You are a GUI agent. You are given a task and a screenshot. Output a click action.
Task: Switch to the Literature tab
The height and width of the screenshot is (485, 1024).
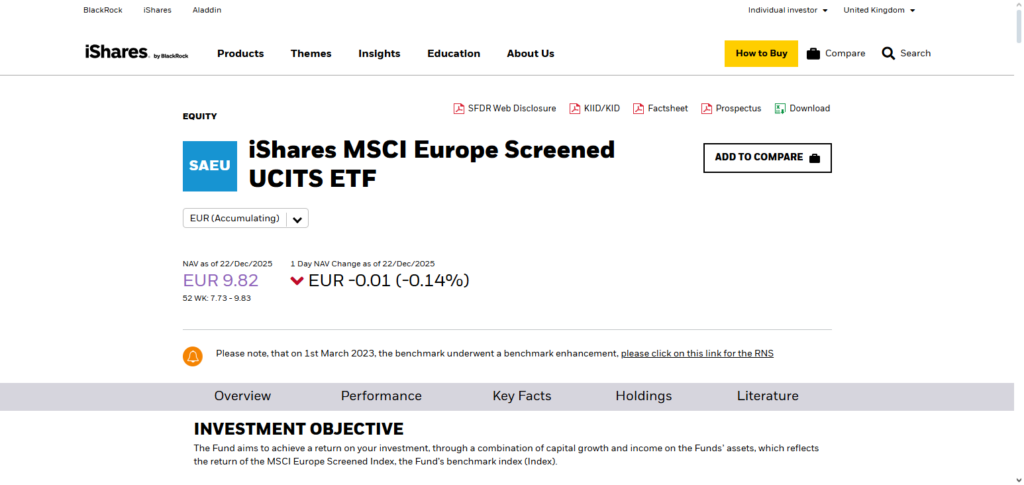(767, 396)
